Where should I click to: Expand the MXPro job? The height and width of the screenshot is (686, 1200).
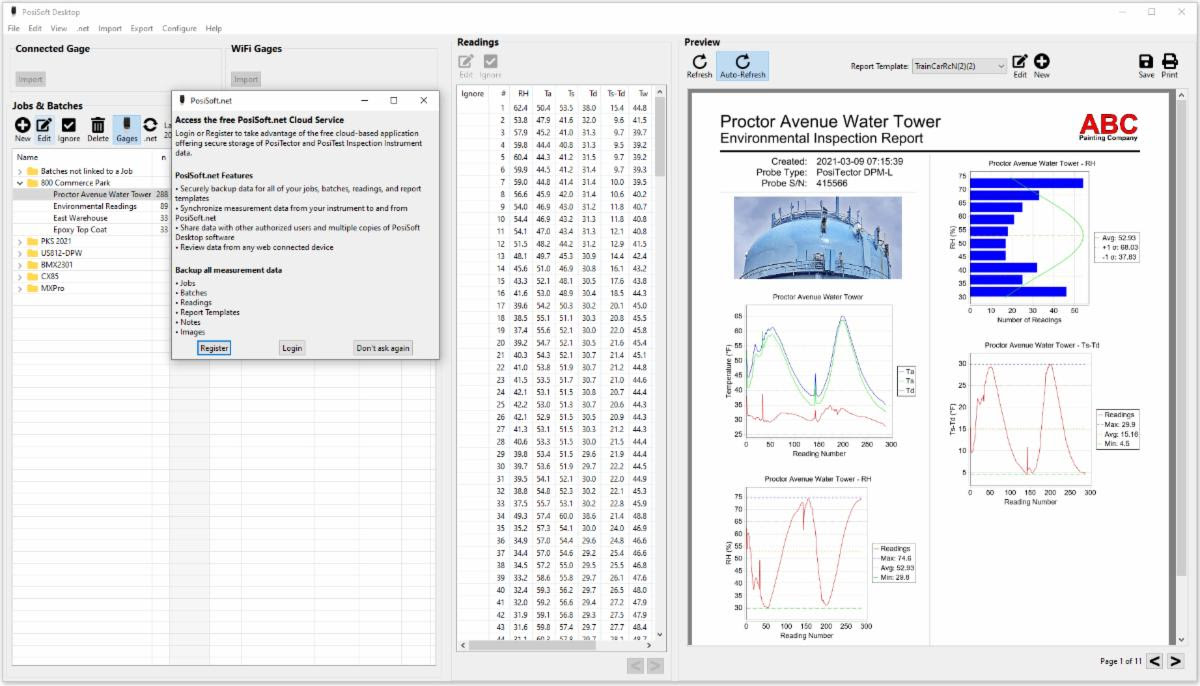coord(19,288)
